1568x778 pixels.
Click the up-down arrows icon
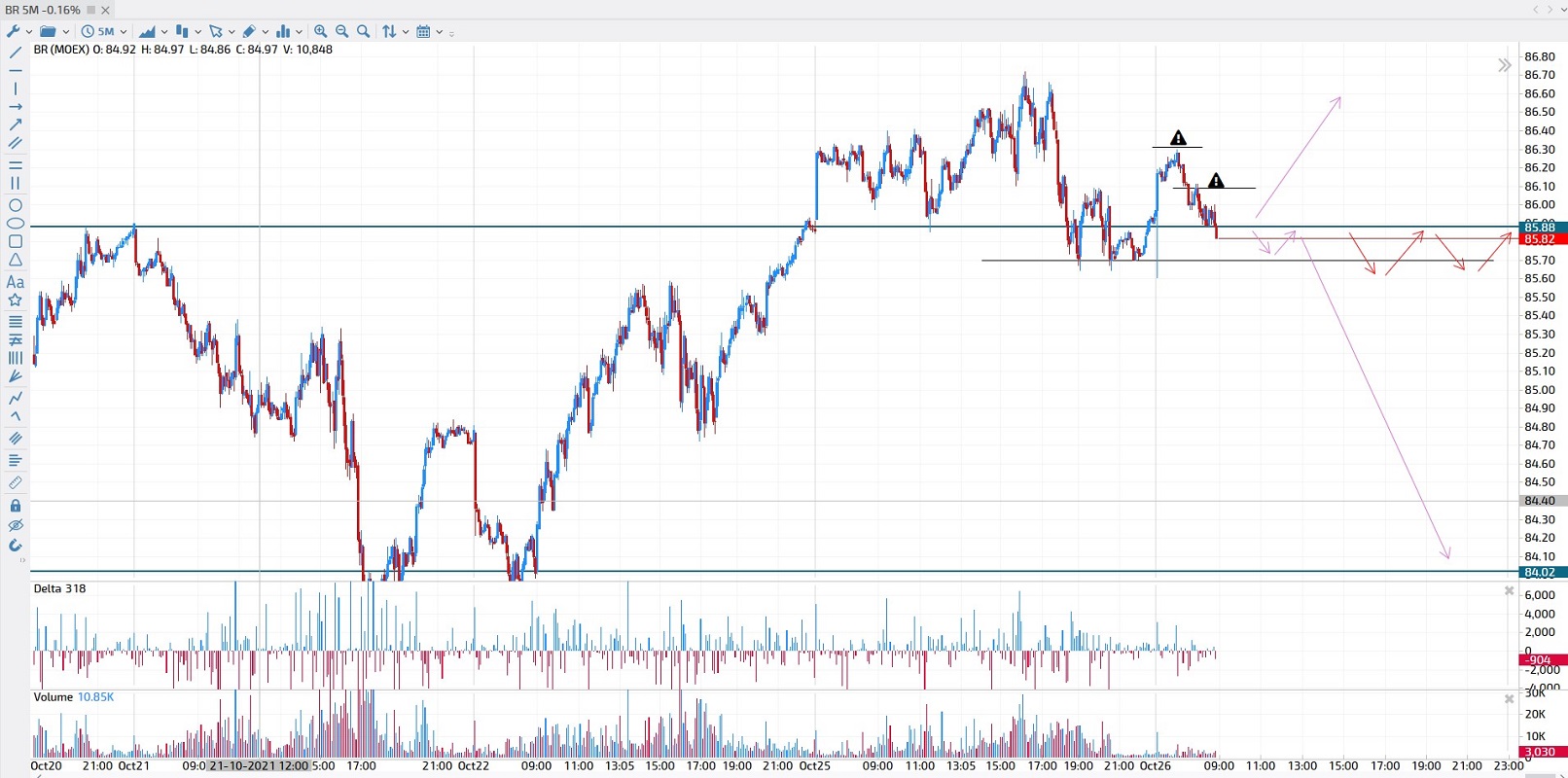coord(389,31)
